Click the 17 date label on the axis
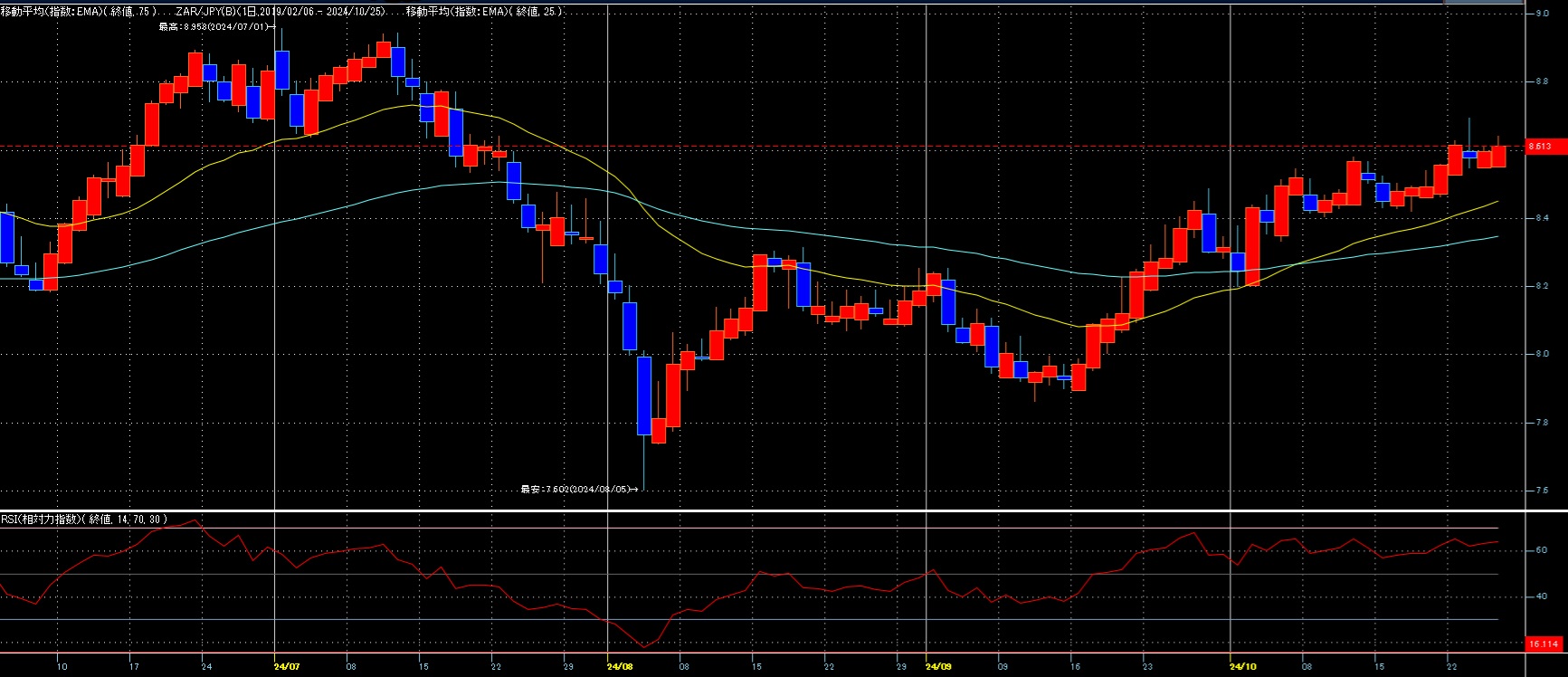Viewport: 1568px width, 677px height. click(134, 667)
